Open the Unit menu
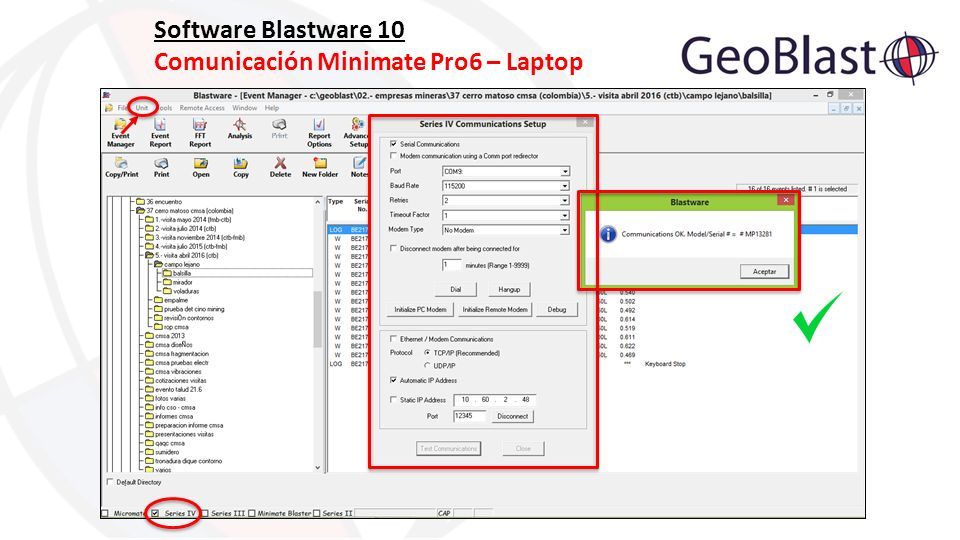 (141, 108)
